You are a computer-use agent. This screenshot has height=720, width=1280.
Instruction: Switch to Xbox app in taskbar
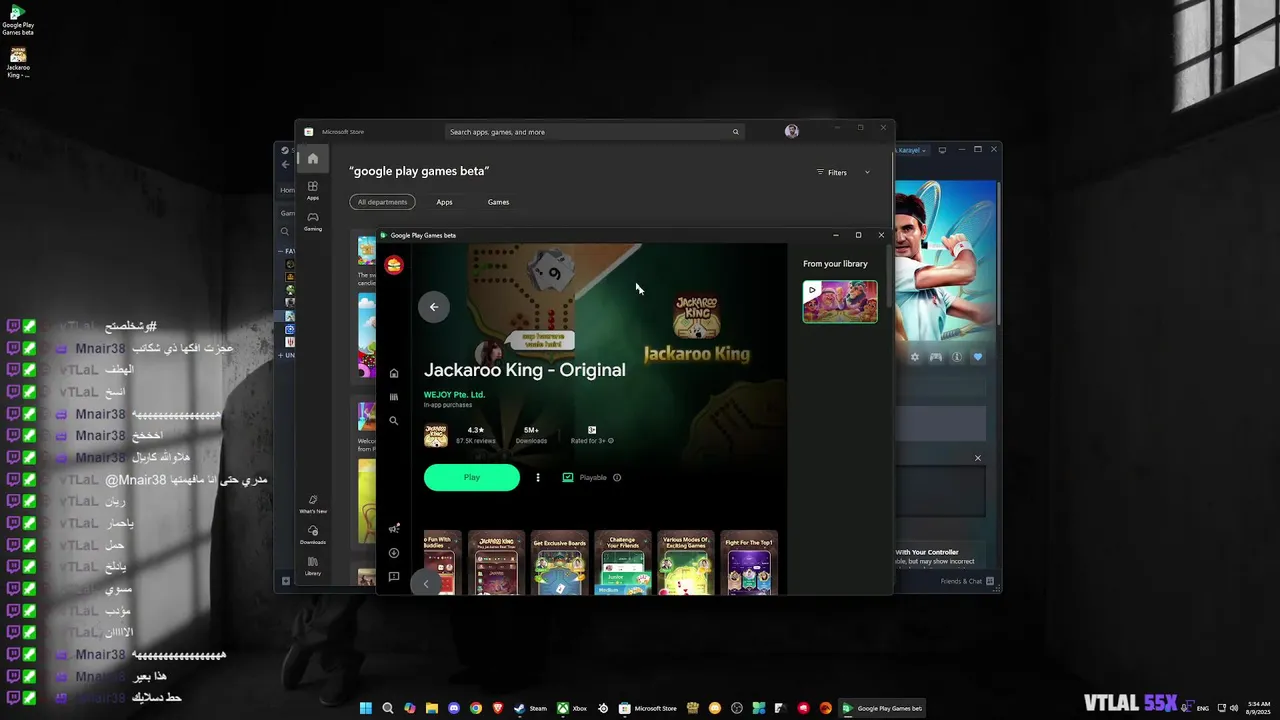(573, 708)
